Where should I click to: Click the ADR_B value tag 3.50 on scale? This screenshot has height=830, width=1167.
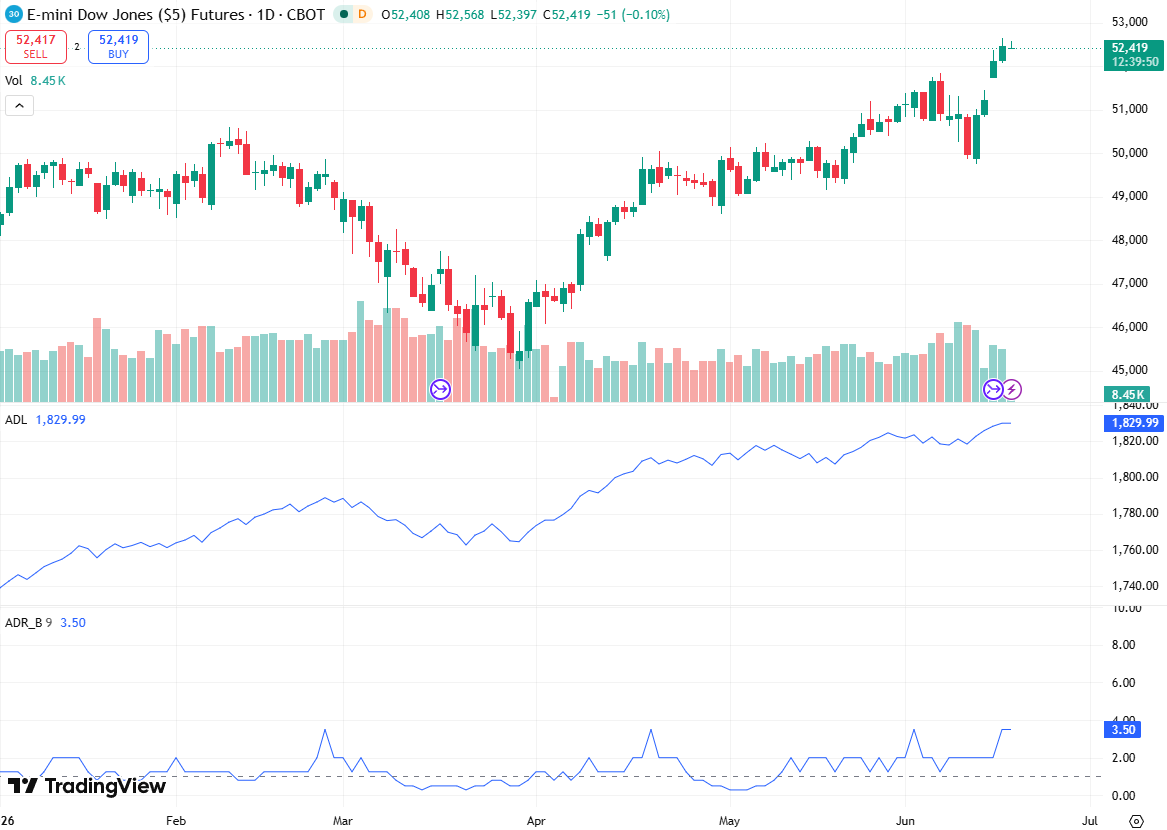click(1123, 730)
